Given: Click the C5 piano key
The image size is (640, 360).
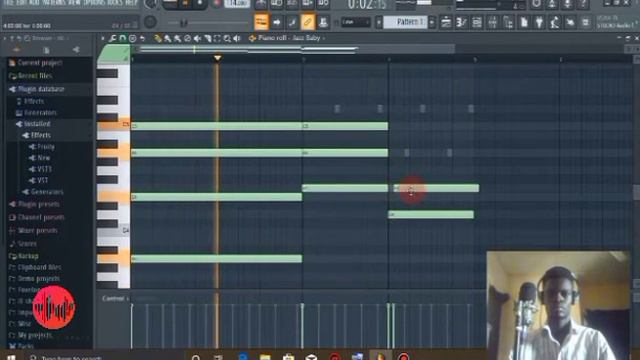Looking at the screenshot, I should tap(113, 124).
